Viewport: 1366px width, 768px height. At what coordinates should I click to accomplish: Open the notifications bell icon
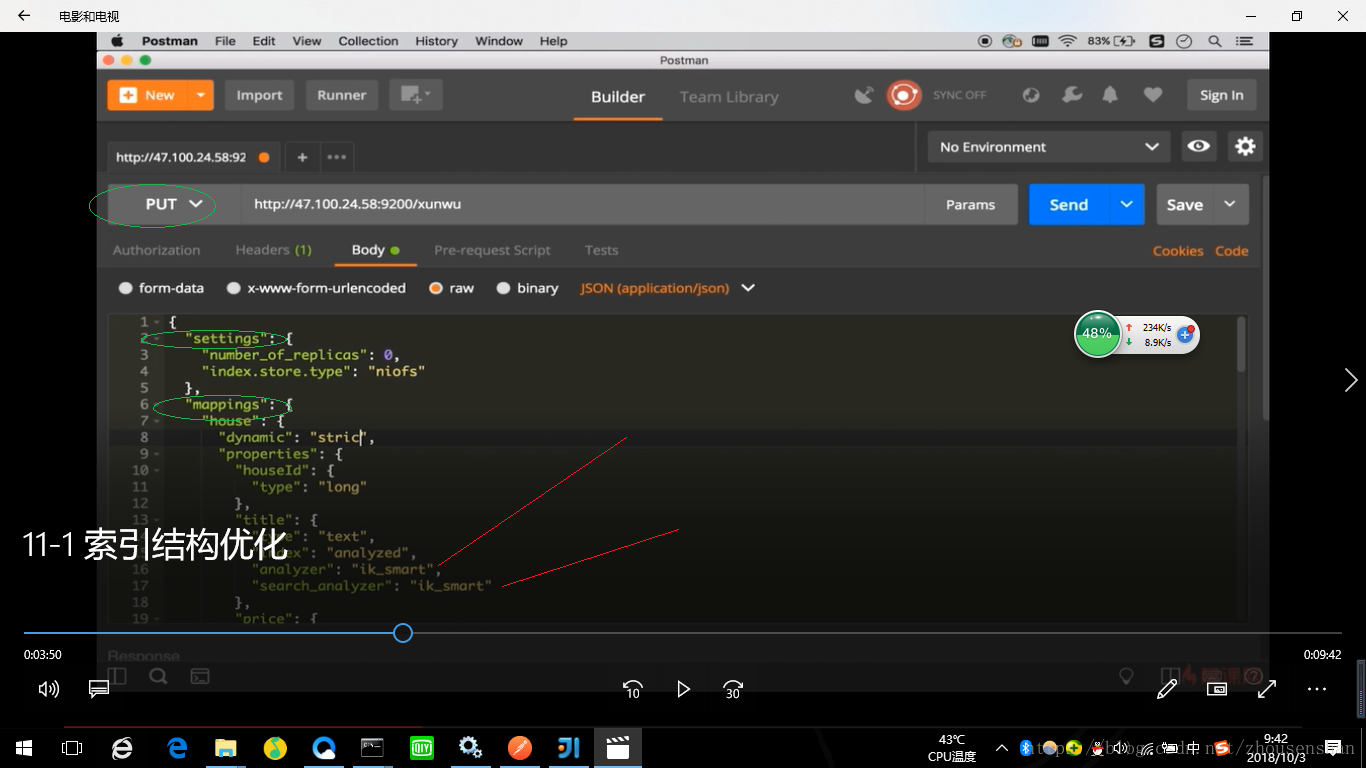[1110, 95]
